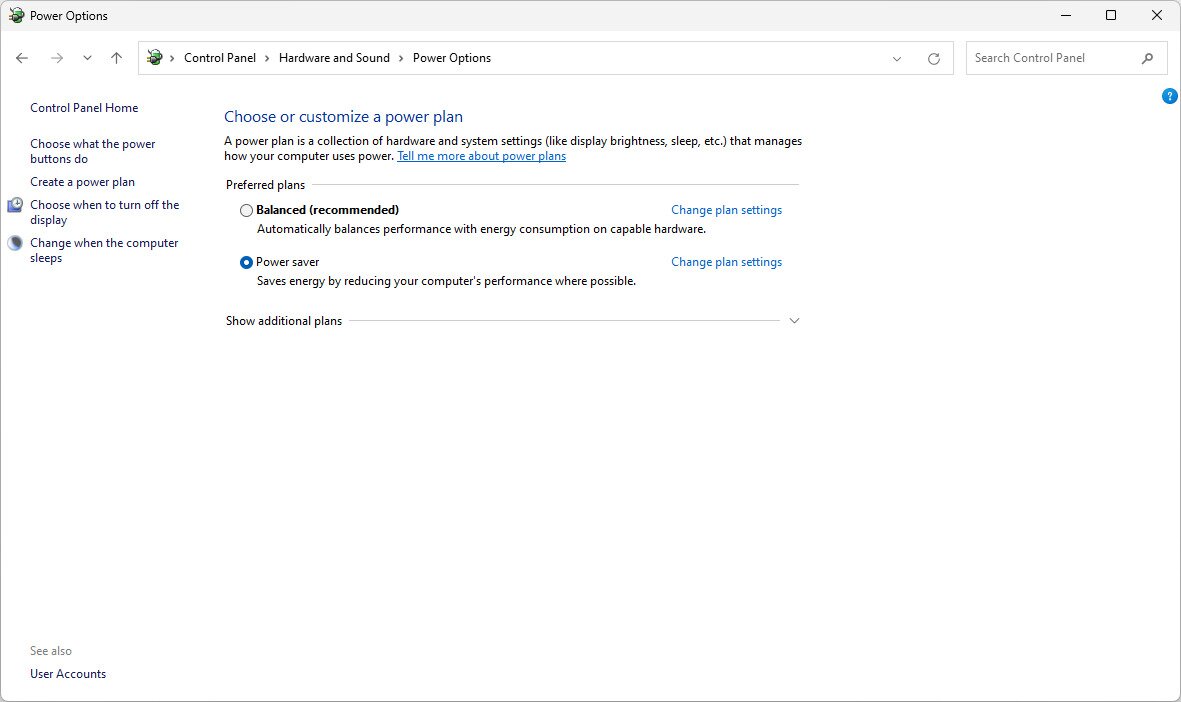Click the Up navigation arrow
This screenshot has width=1181, height=702.
coord(116,58)
